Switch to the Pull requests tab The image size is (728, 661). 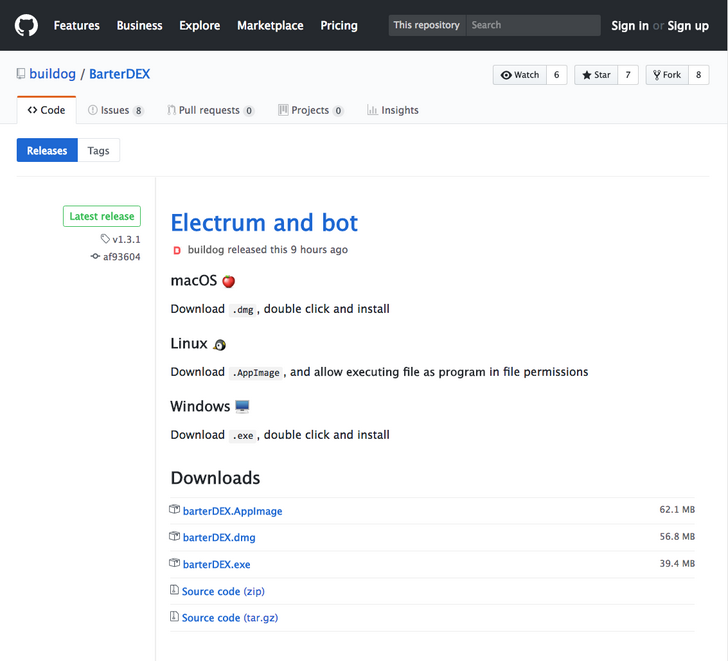[x=210, y=110]
